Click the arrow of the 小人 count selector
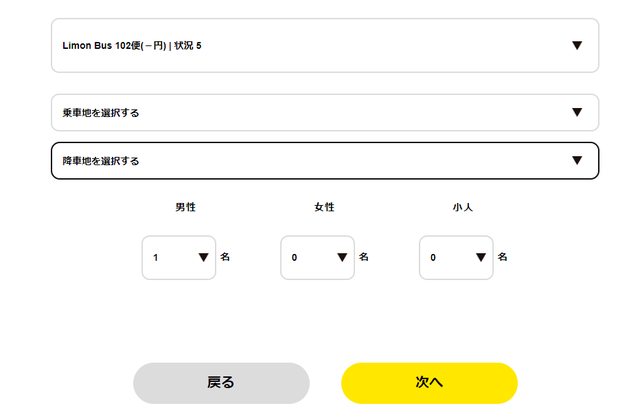The image size is (640, 417). (x=481, y=257)
